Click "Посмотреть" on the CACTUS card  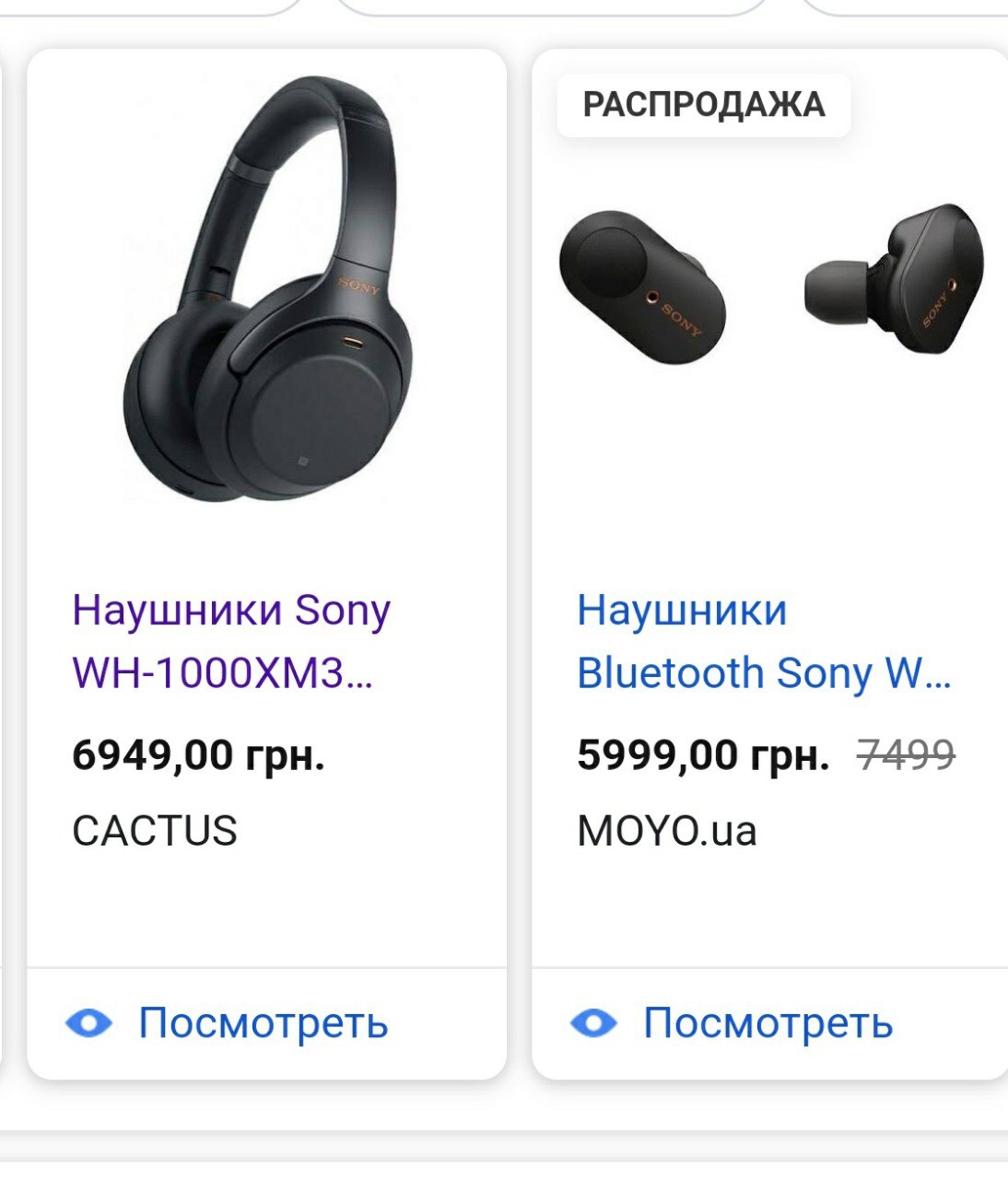coord(264,1022)
